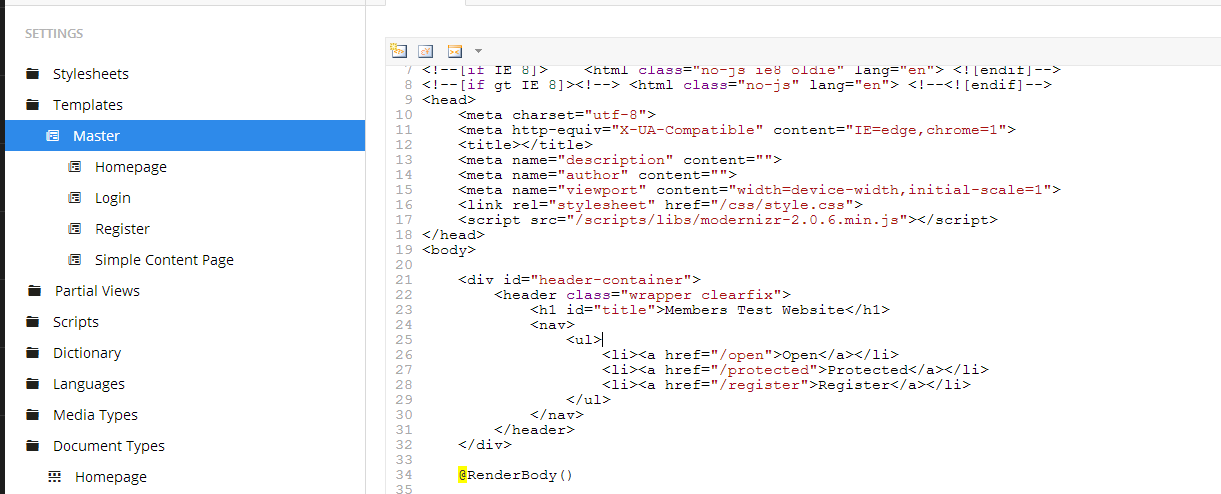Open the Document Types folder

(109, 446)
